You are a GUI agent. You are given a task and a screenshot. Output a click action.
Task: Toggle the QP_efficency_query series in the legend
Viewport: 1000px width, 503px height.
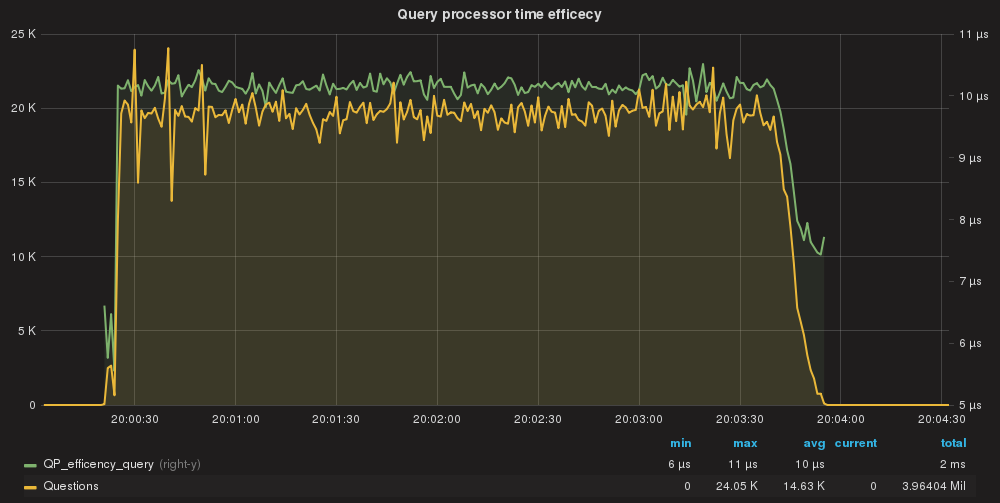click(x=98, y=465)
